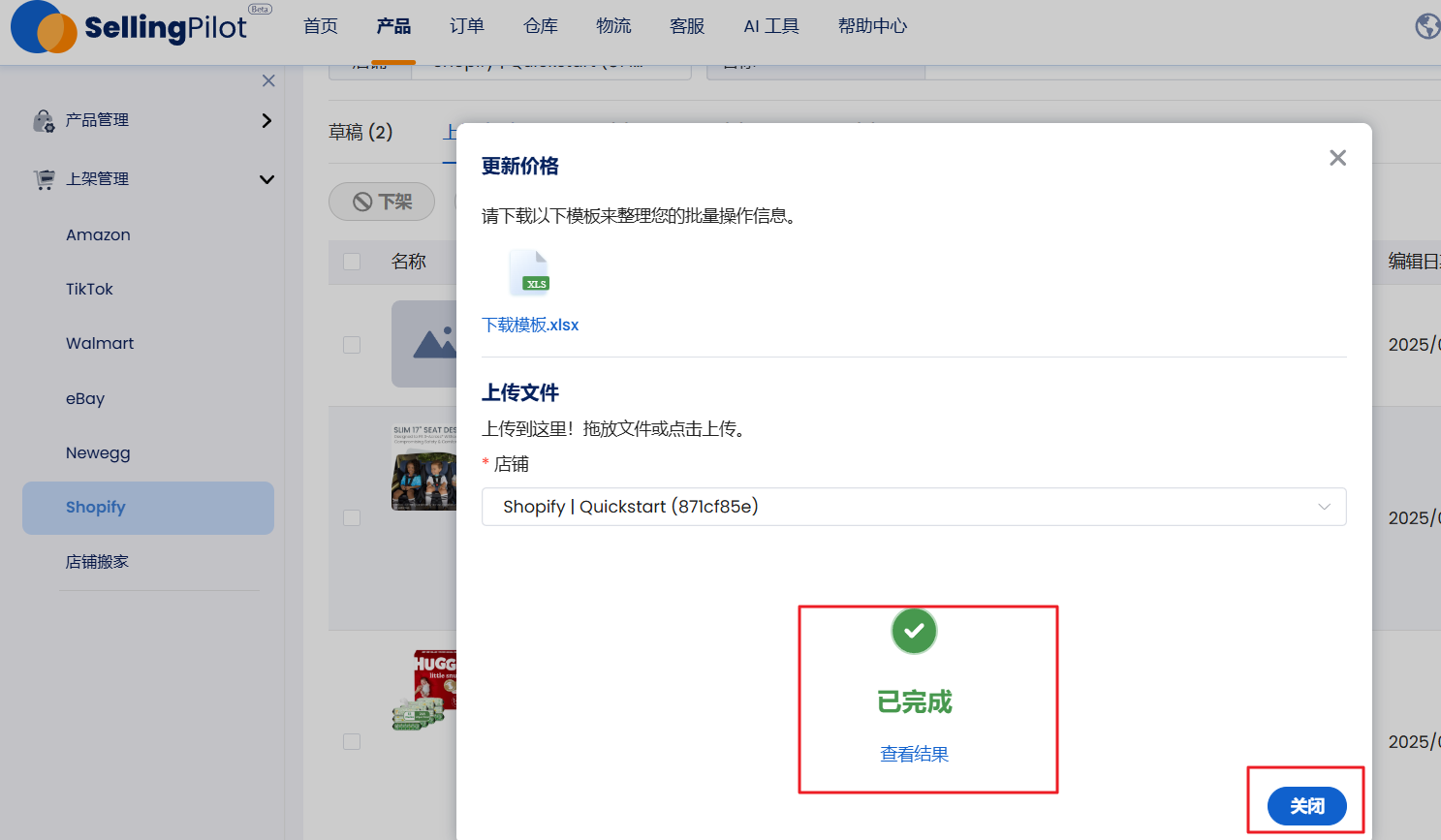Check the first product row checkbox
1441x840 pixels.
click(352, 345)
